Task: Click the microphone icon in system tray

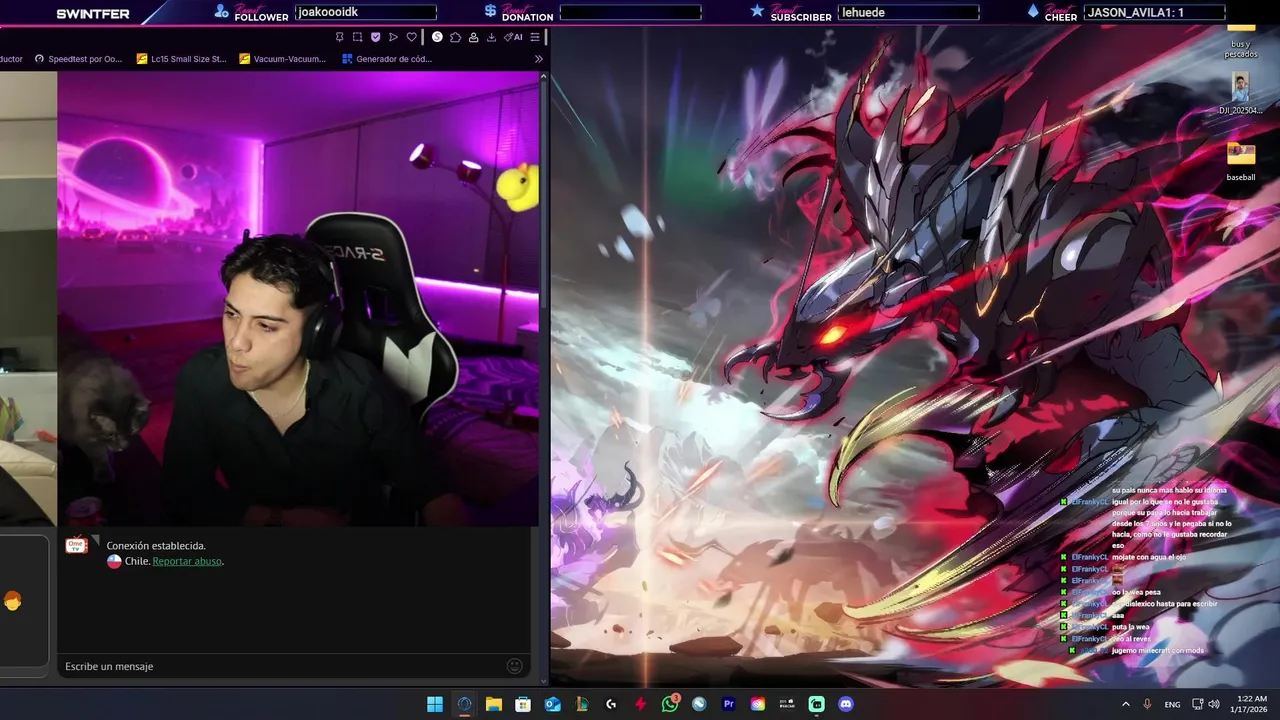Action: tap(1147, 704)
